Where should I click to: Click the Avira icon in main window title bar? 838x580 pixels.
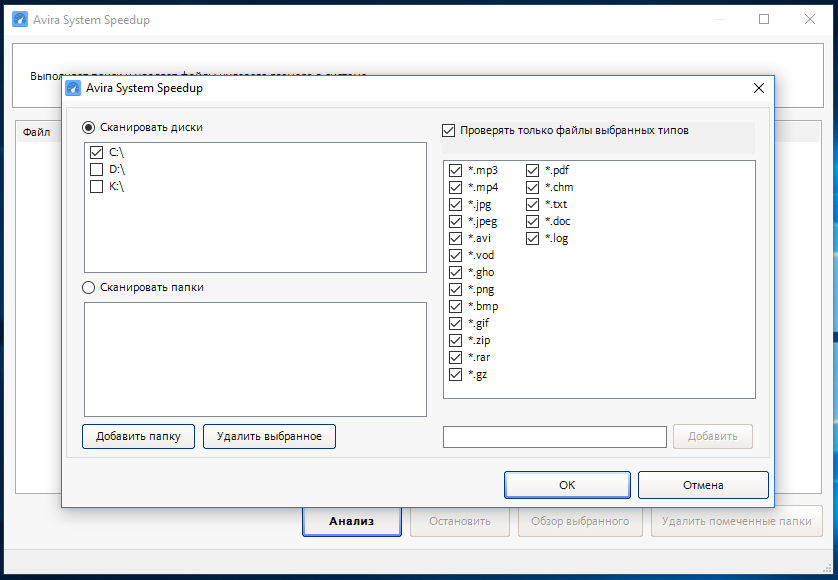point(20,20)
